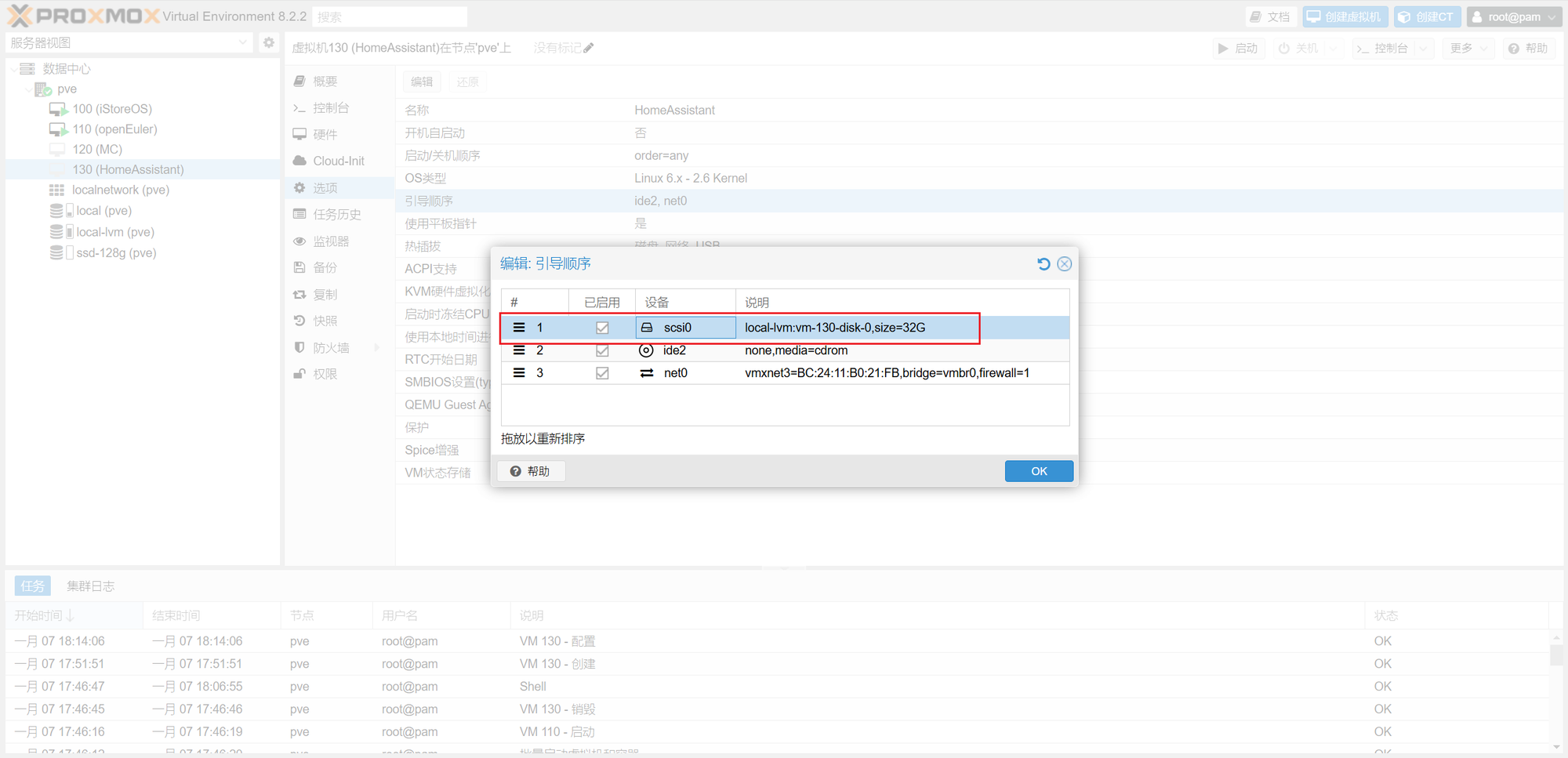The width and height of the screenshot is (1568, 758).
Task: Click the search input field
Action: 390,17
